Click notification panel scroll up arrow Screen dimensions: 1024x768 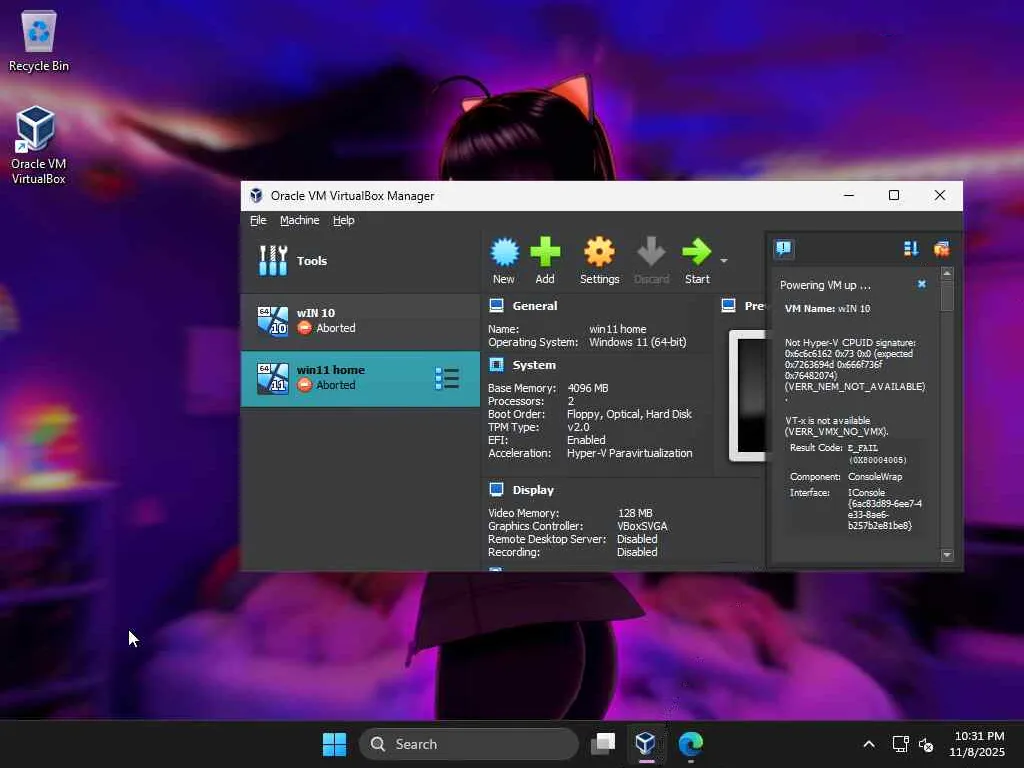[947, 273]
